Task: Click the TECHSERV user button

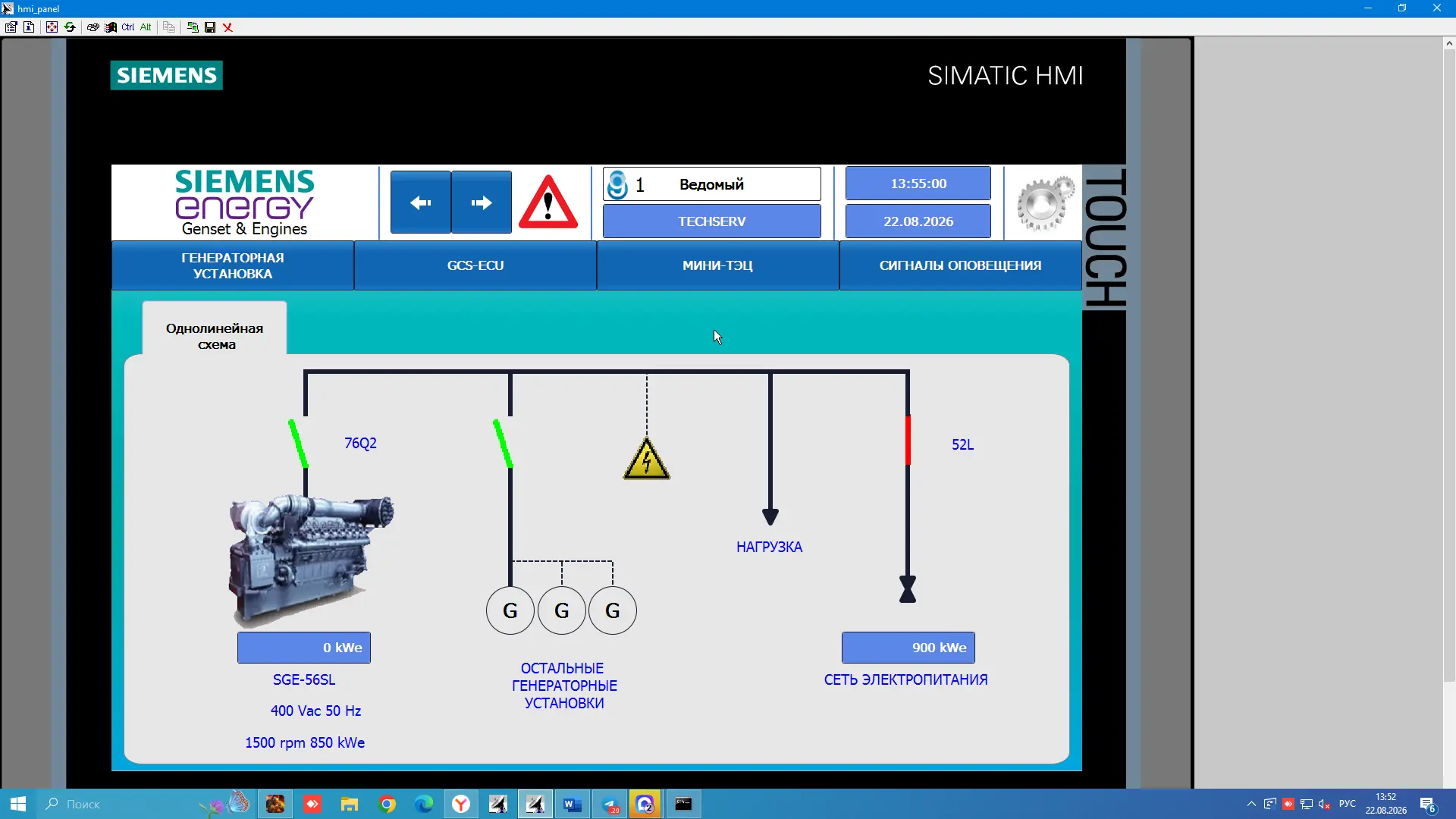Action: pos(712,221)
